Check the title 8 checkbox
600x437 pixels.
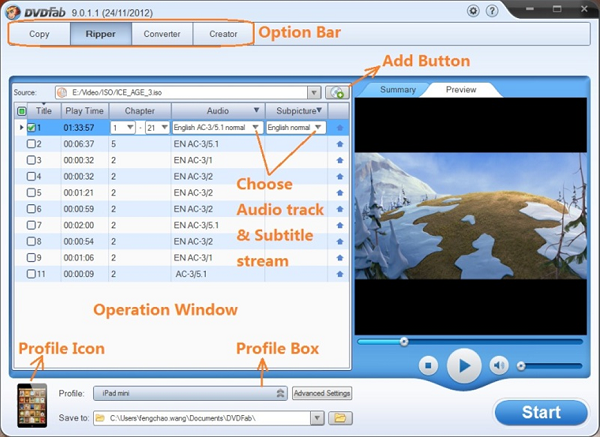pos(31,241)
